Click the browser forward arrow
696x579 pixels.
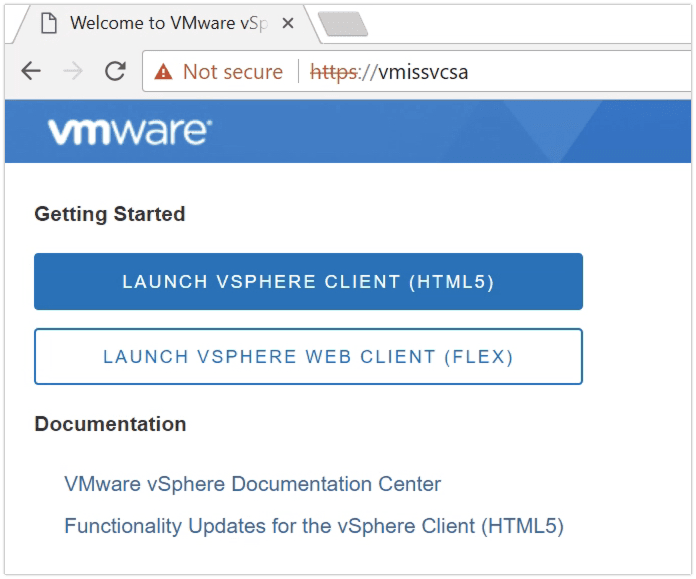pyautogui.click(x=73, y=71)
